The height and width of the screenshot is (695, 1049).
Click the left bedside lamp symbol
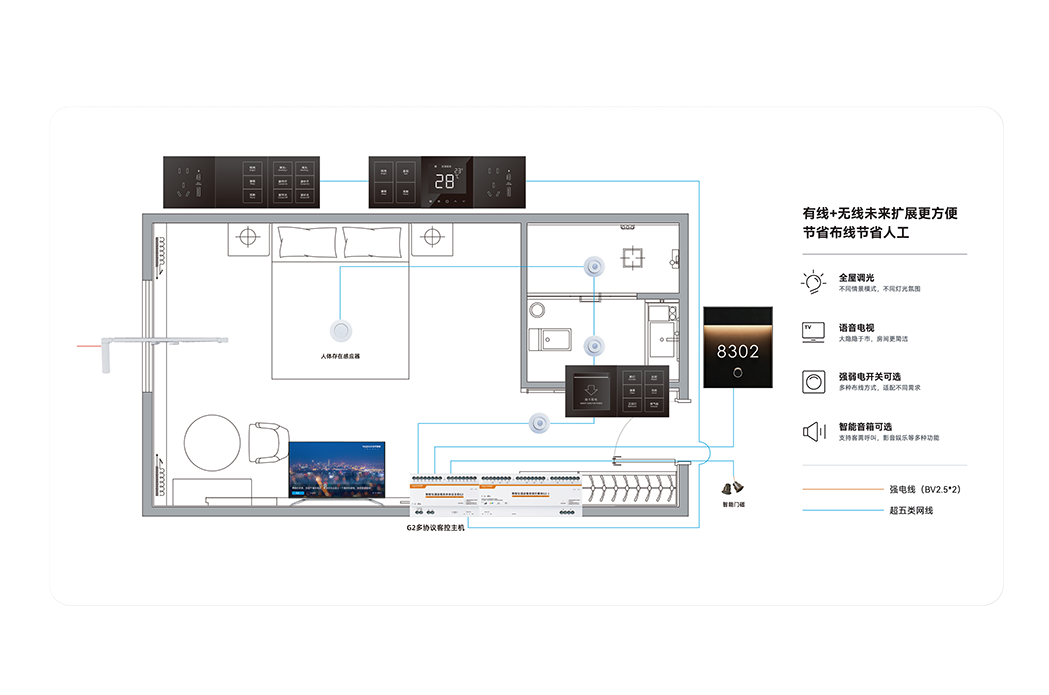tap(248, 237)
